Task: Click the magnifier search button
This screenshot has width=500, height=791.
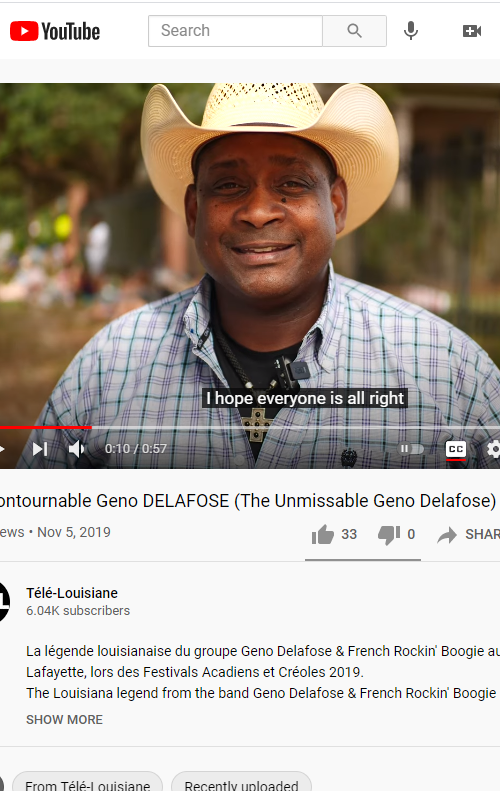Action: [355, 31]
